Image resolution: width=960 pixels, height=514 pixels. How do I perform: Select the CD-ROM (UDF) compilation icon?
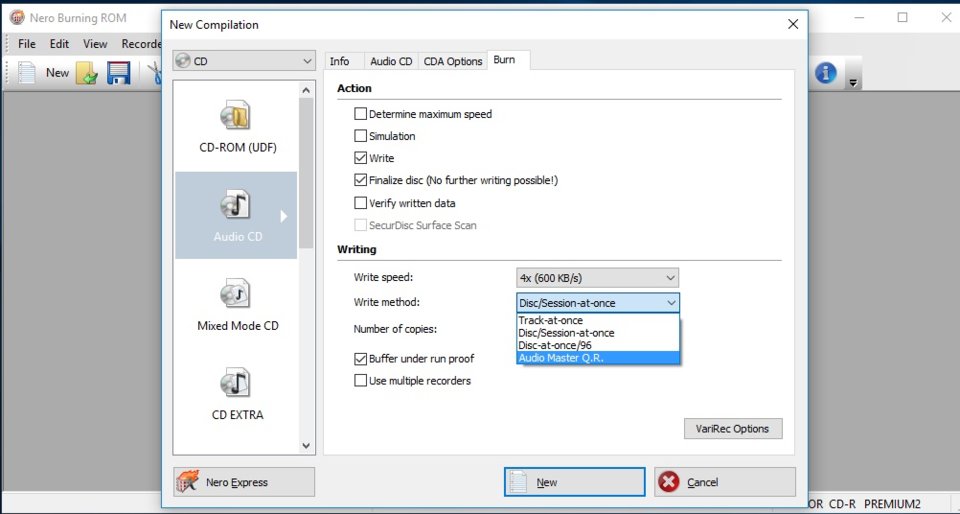pos(235,114)
